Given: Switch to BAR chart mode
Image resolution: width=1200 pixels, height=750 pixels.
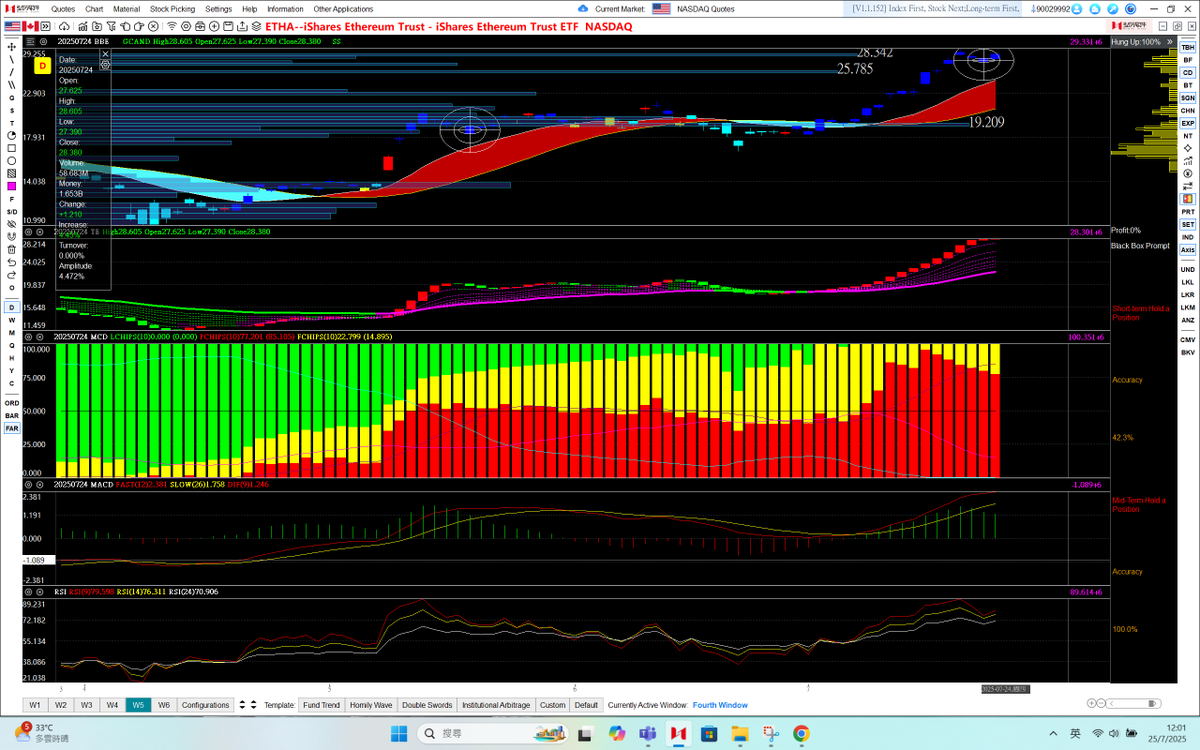Looking at the screenshot, I should click(12, 415).
